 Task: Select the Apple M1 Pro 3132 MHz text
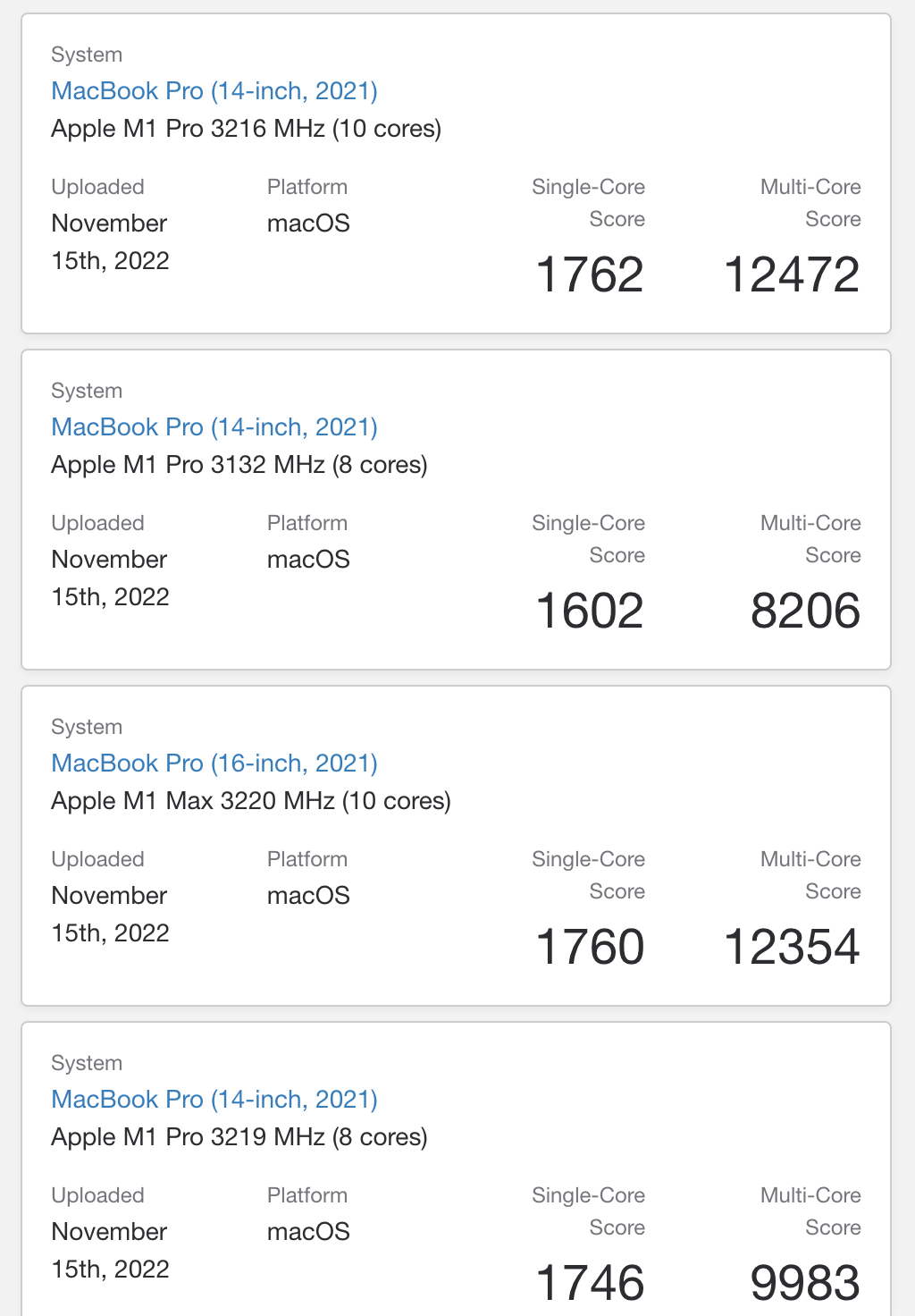tap(239, 465)
